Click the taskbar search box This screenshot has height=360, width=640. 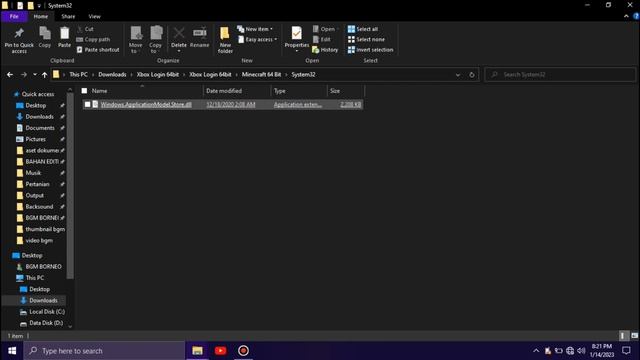(104, 351)
